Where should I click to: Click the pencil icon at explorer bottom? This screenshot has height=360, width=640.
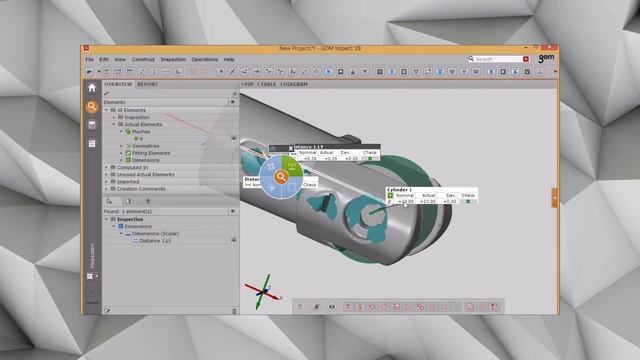(x=107, y=311)
